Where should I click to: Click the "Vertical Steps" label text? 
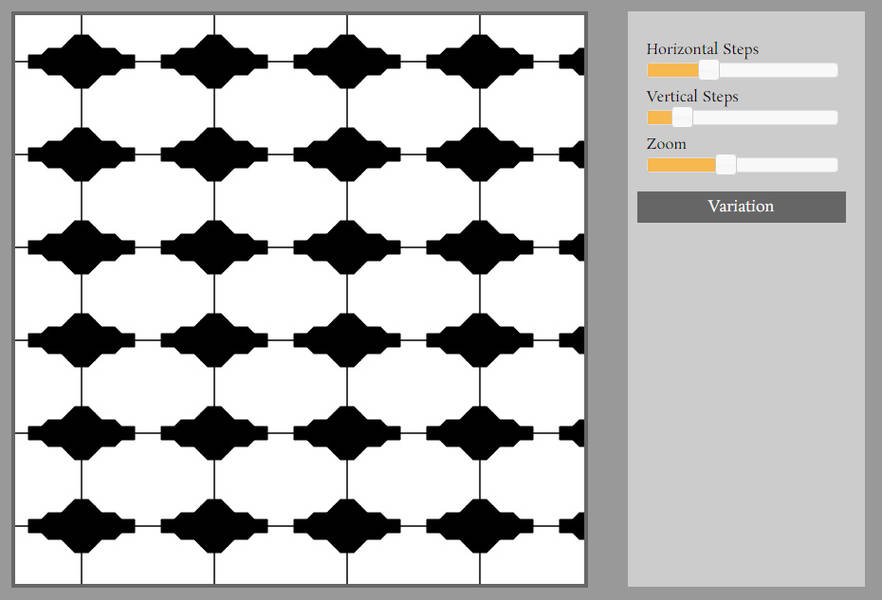click(692, 97)
